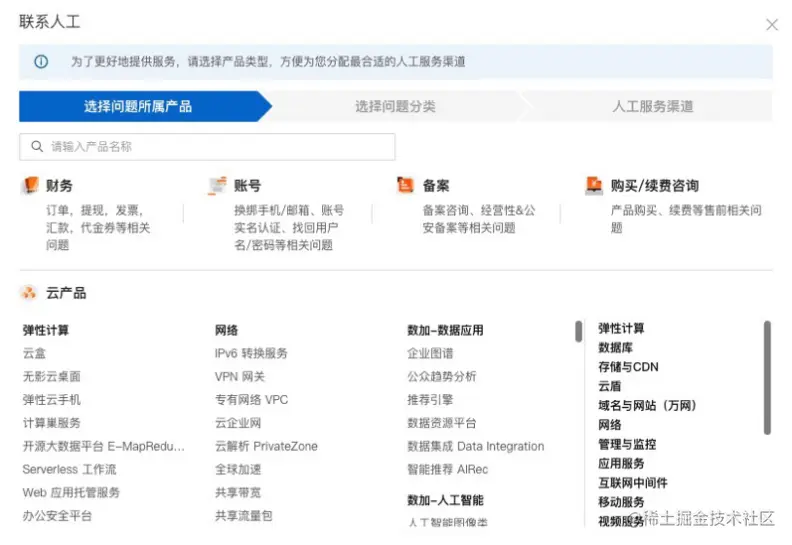This screenshot has height=545, width=792.
Task: Choose 专有网络 VPC product
Action: pos(252,400)
